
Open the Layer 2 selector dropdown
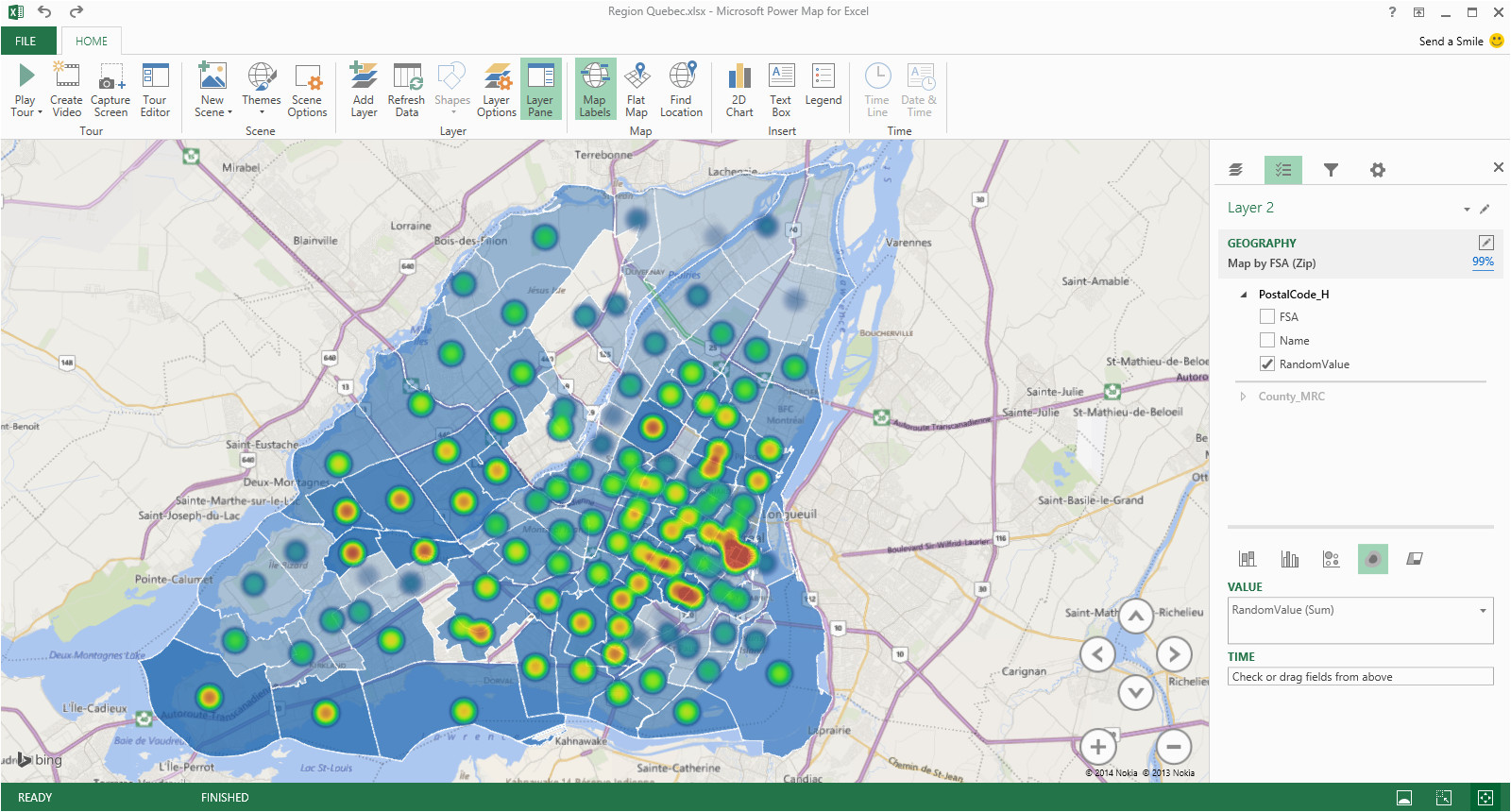pos(1467,209)
